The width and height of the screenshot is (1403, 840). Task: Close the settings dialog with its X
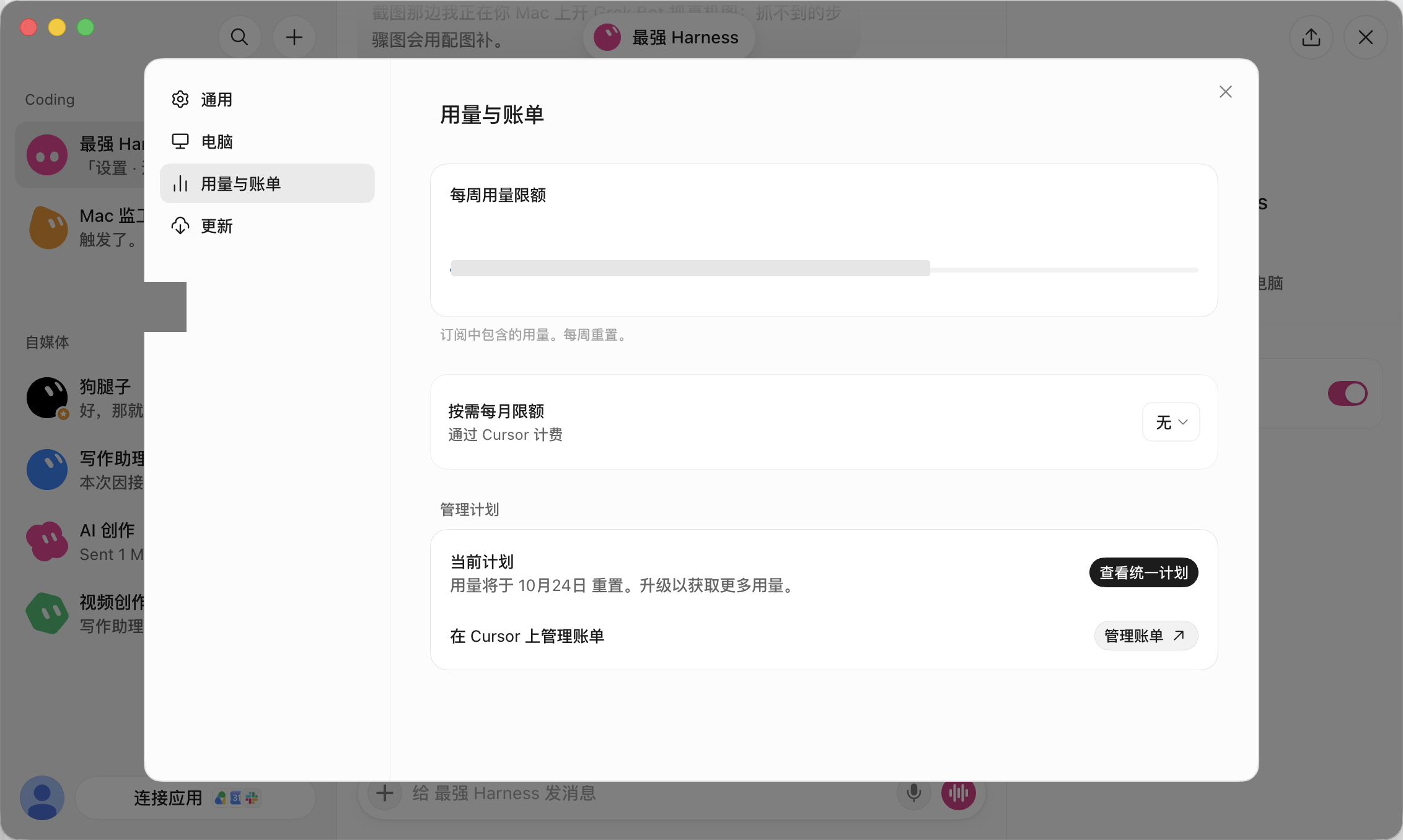pyautogui.click(x=1225, y=92)
